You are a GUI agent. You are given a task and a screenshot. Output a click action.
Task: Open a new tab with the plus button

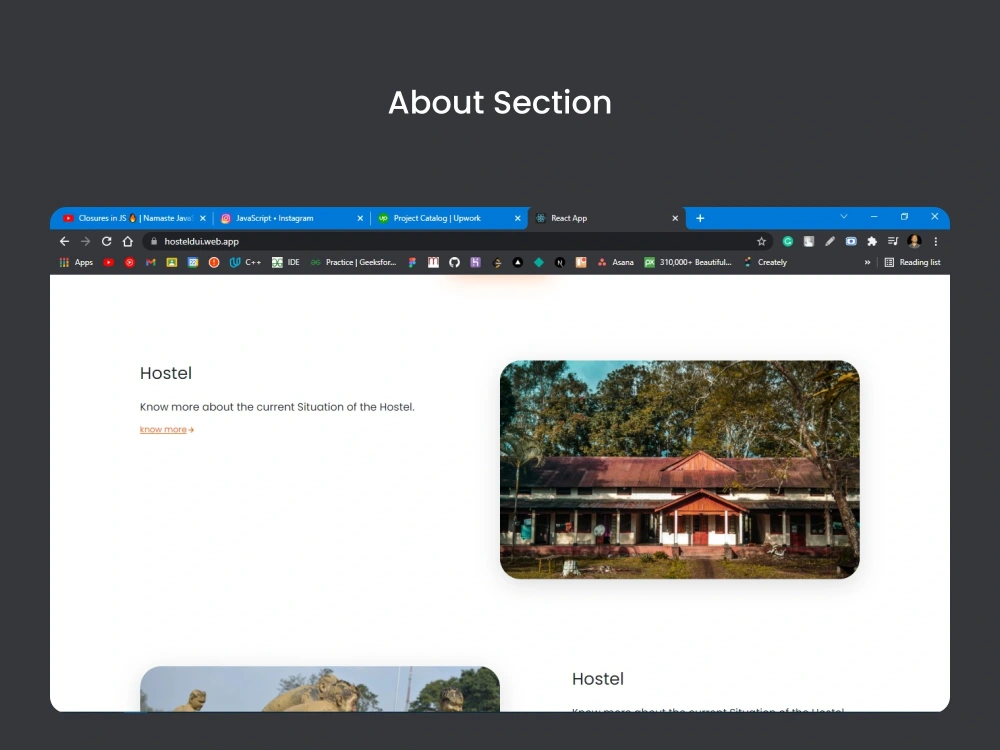click(x=700, y=218)
